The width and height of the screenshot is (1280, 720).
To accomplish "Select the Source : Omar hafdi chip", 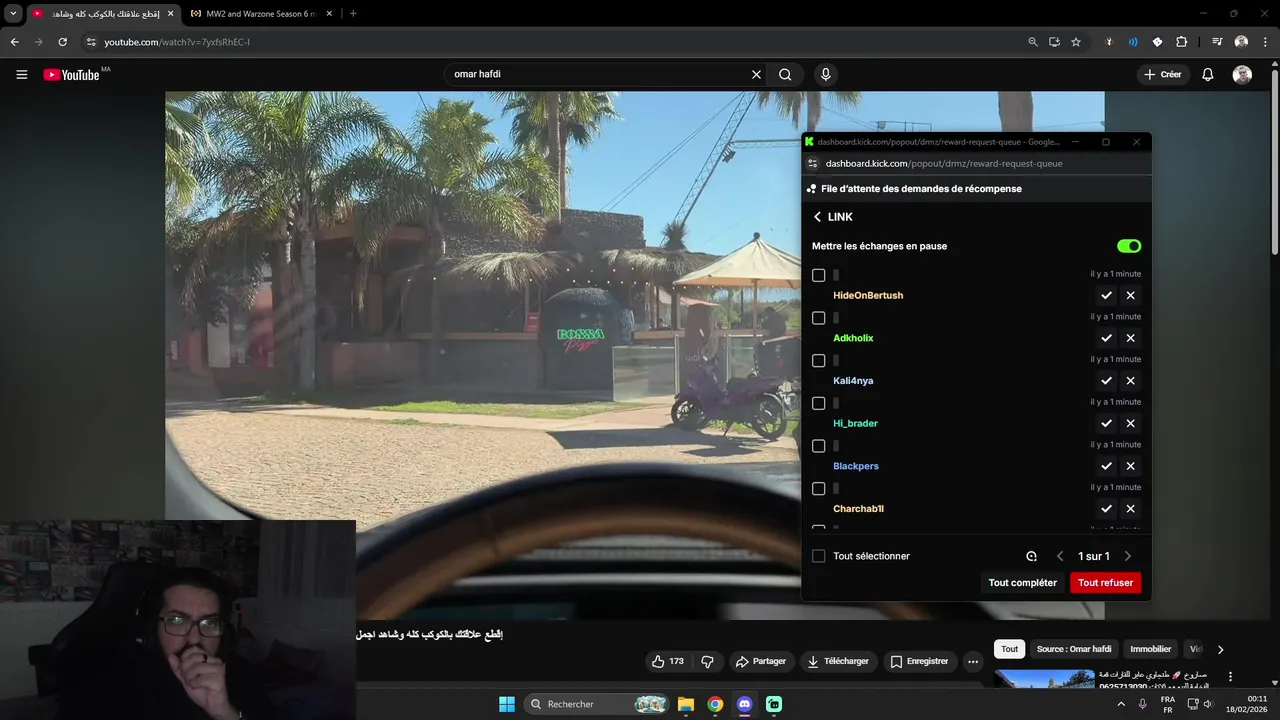I will (x=1074, y=649).
